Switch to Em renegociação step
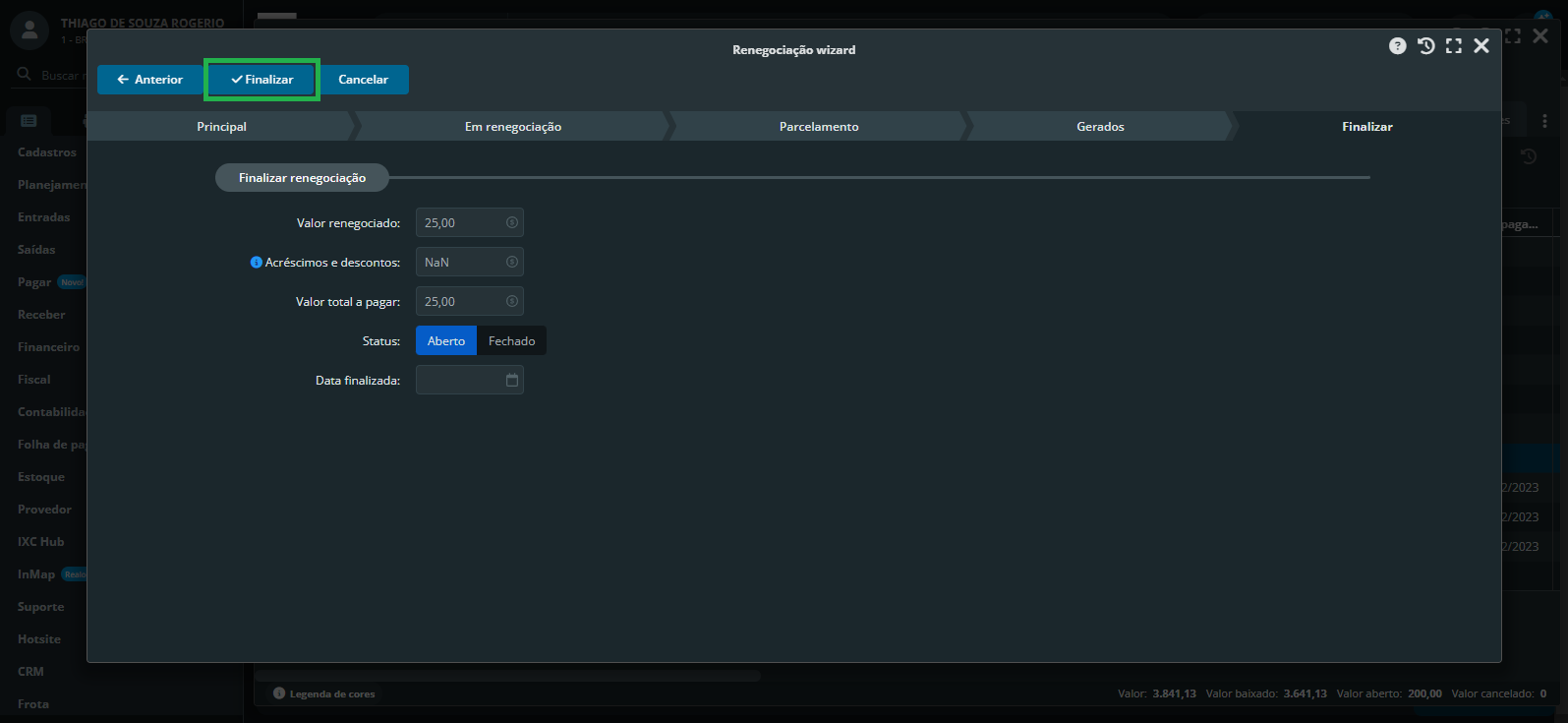 512,127
